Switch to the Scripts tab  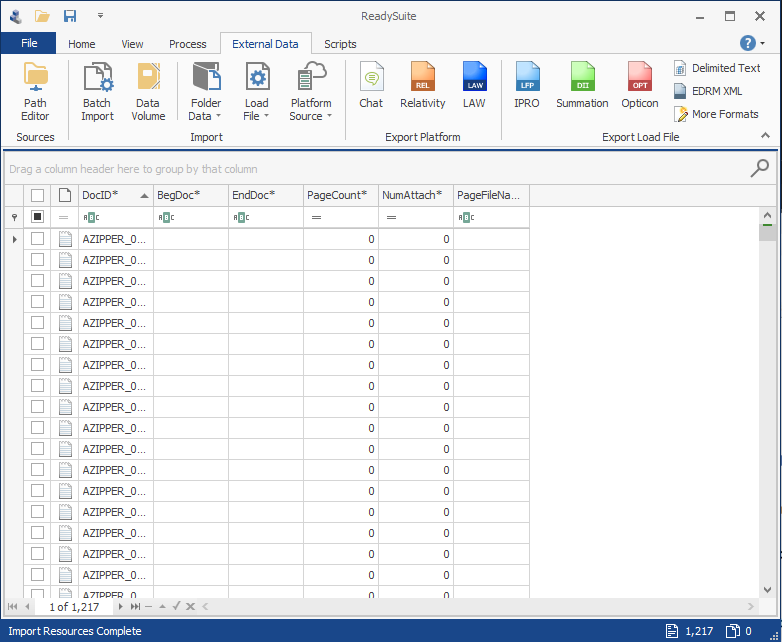pos(340,44)
